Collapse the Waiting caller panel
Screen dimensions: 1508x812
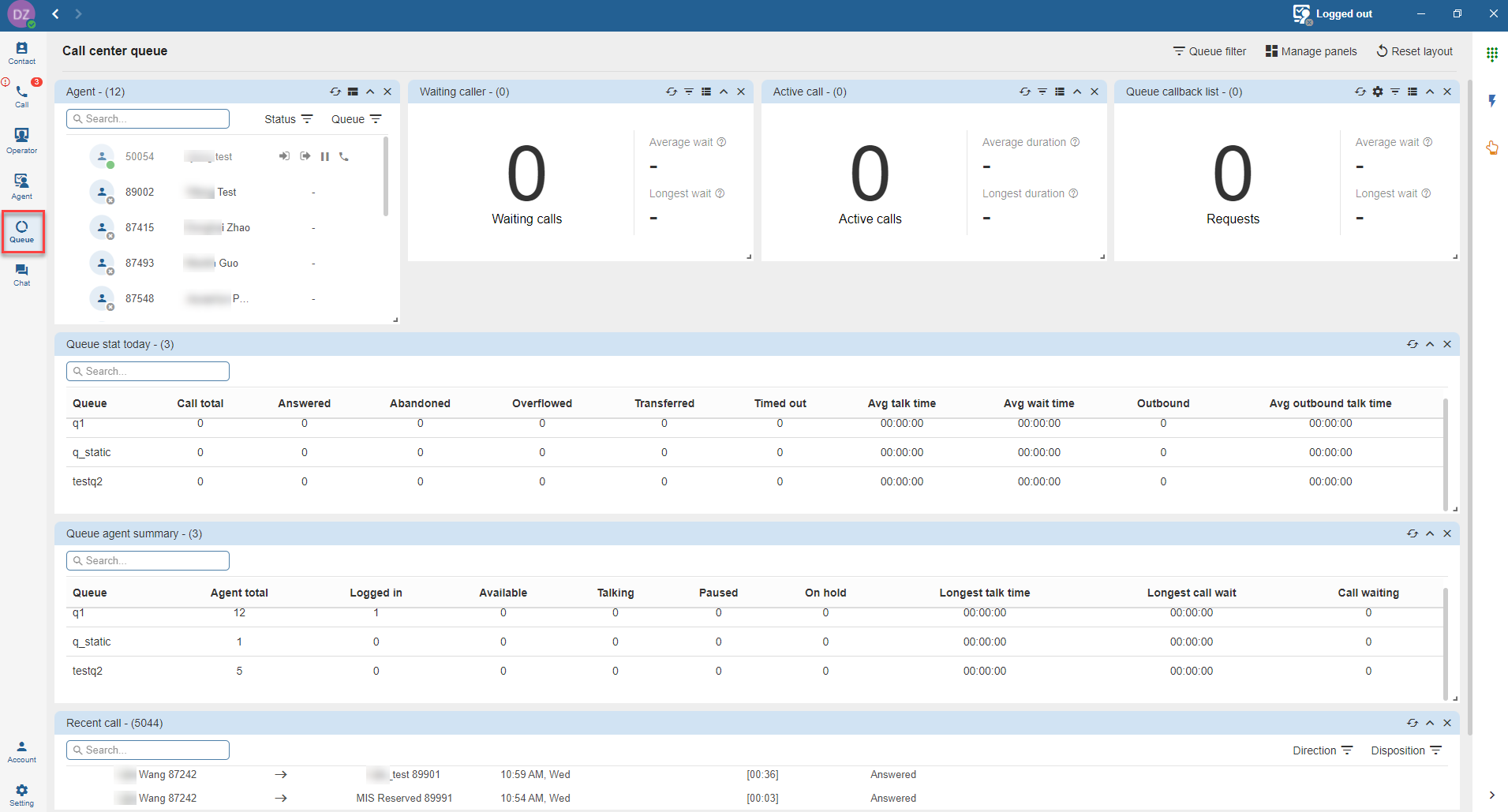click(x=724, y=92)
